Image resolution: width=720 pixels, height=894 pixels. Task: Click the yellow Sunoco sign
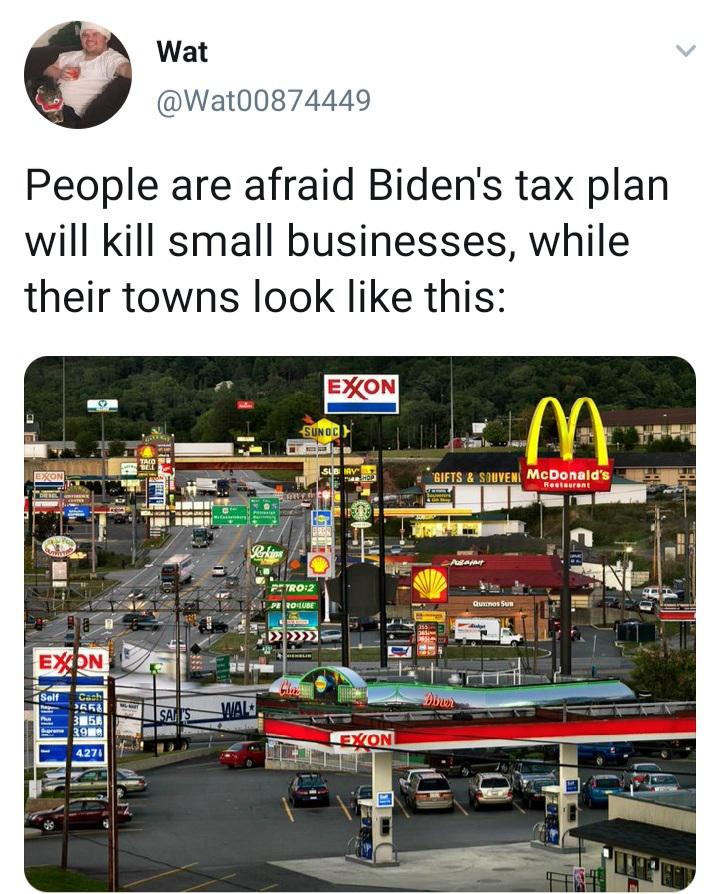pos(323,431)
